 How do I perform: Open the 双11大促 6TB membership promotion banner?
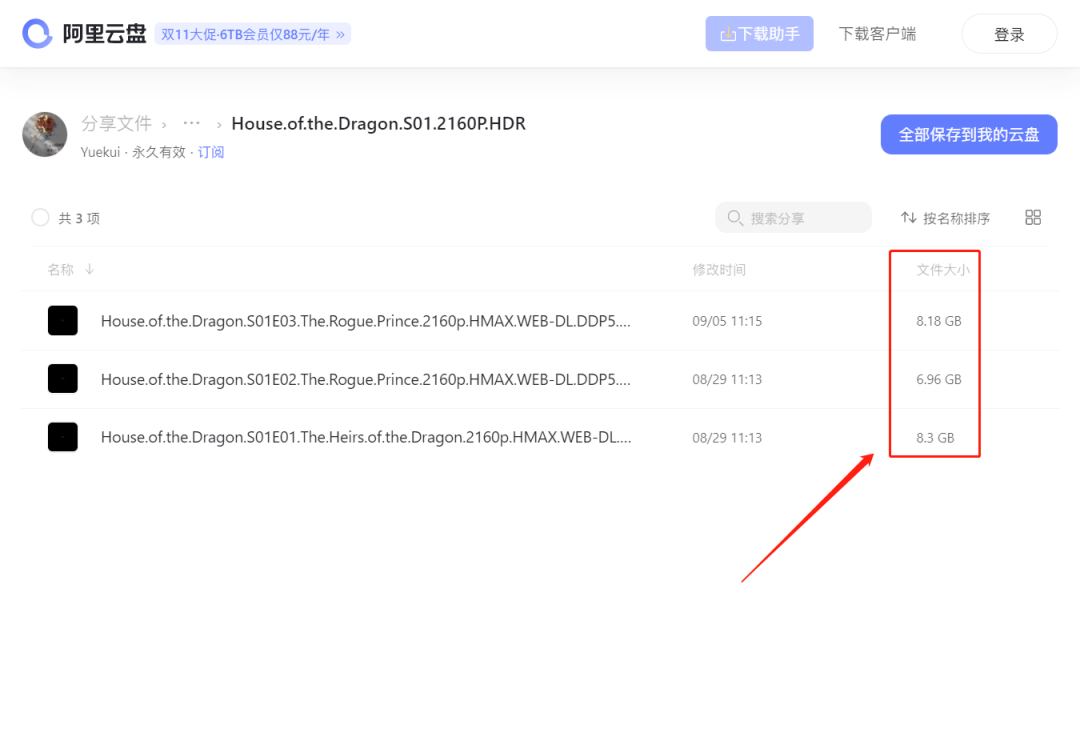[253, 34]
